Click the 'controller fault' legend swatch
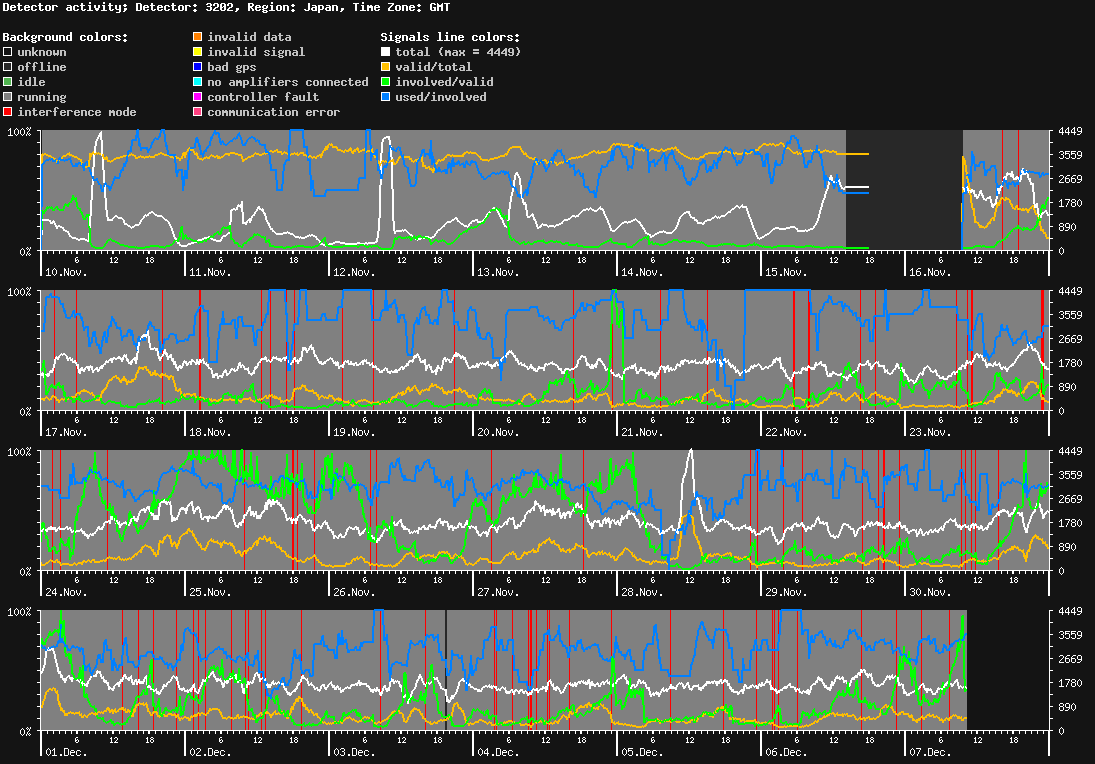This screenshot has height=764, width=1095. (x=196, y=96)
